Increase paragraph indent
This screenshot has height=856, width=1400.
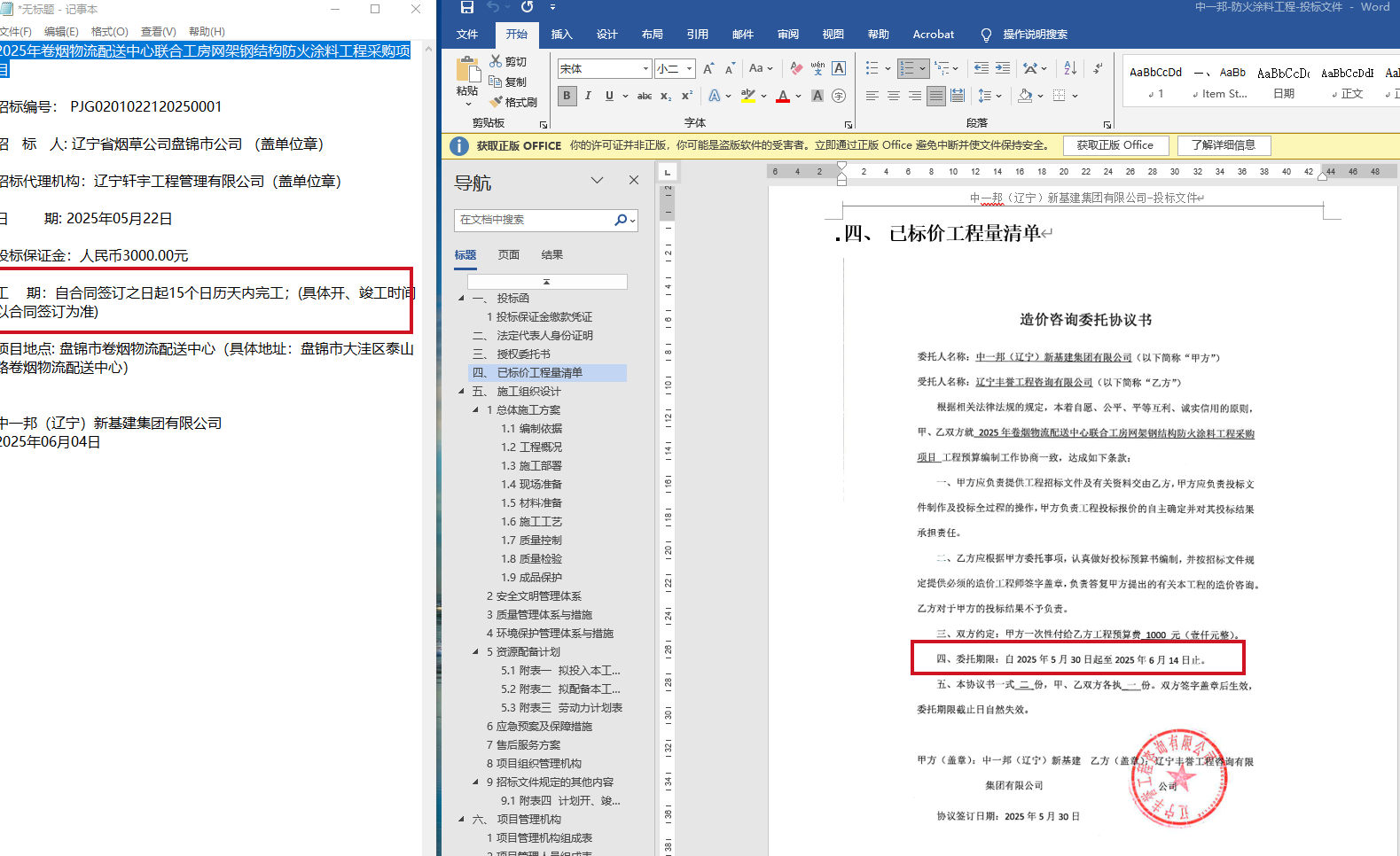click(x=1003, y=68)
